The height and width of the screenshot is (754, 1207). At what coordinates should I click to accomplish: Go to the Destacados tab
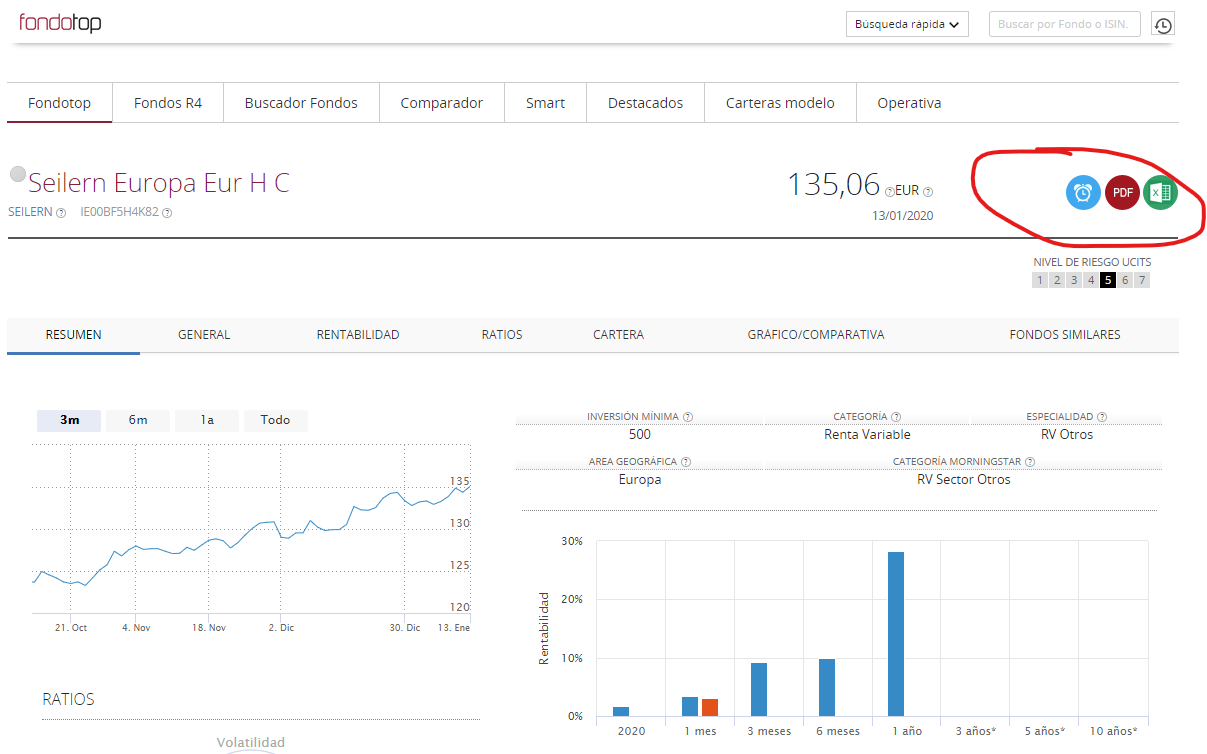pos(646,103)
